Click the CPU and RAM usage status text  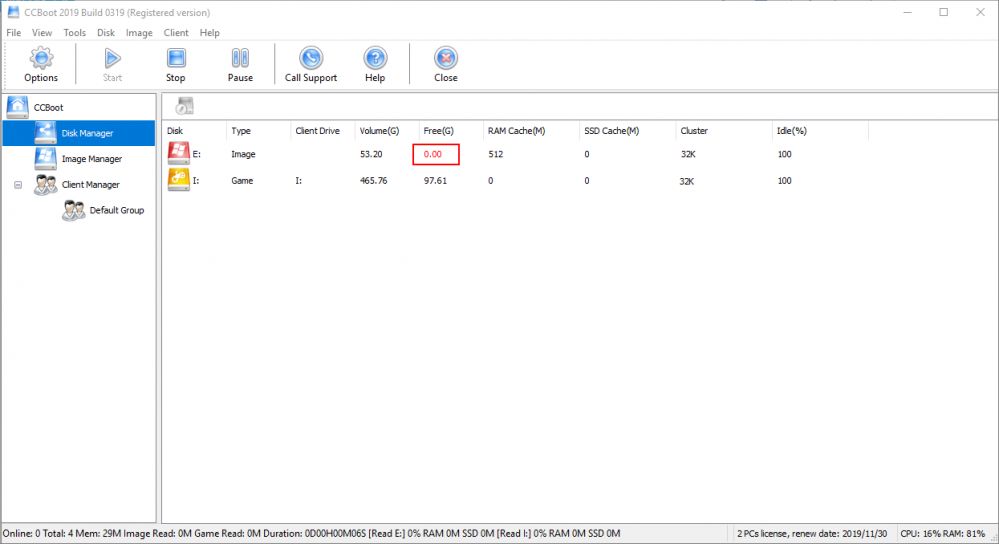coord(942,533)
